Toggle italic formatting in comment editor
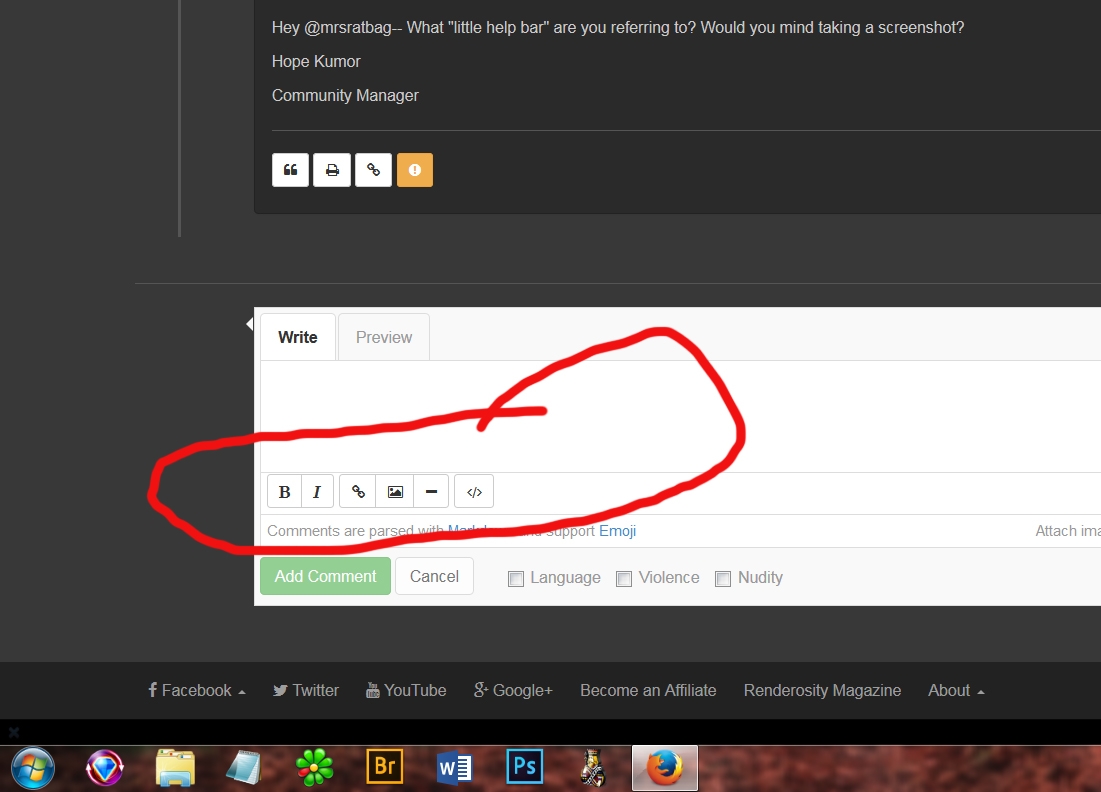Screen dimensions: 1101x792 [317, 491]
